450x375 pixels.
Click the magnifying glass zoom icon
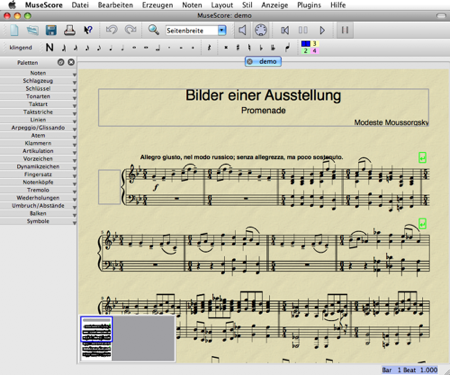click(x=153, y=30)
